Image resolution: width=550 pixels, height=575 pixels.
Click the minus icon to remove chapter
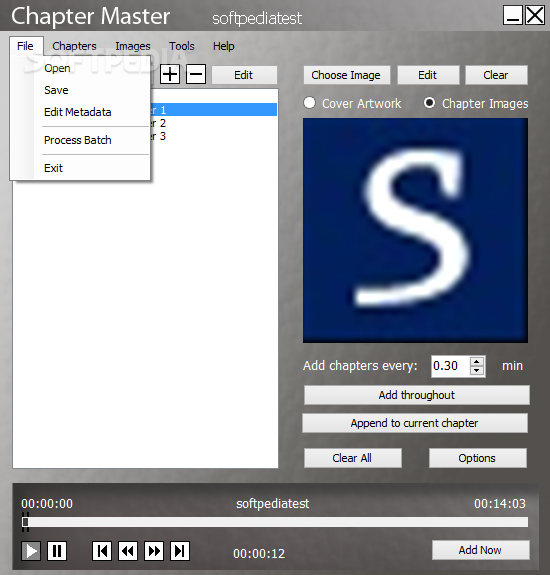click(x=196, y=74)
